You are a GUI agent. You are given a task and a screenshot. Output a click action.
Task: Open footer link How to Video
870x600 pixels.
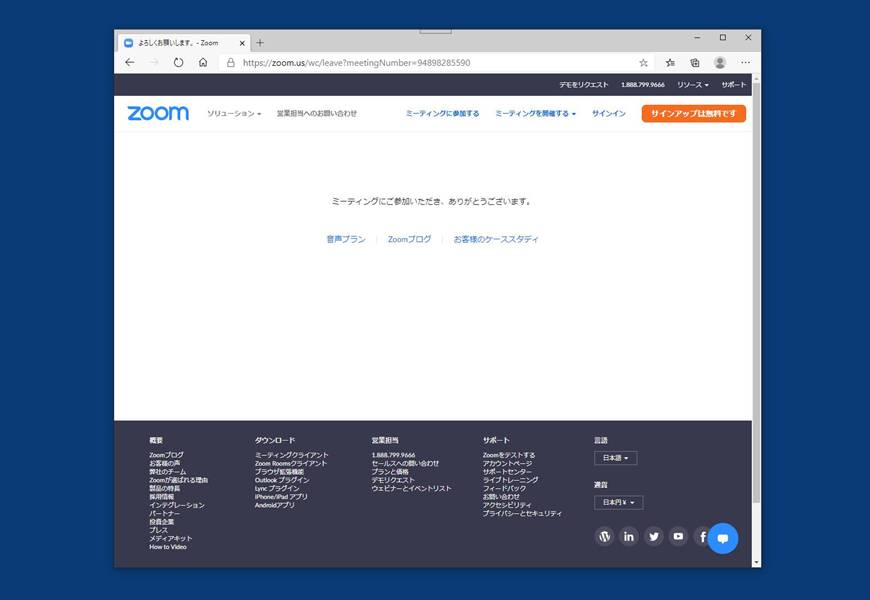click(x=168, y=547)
